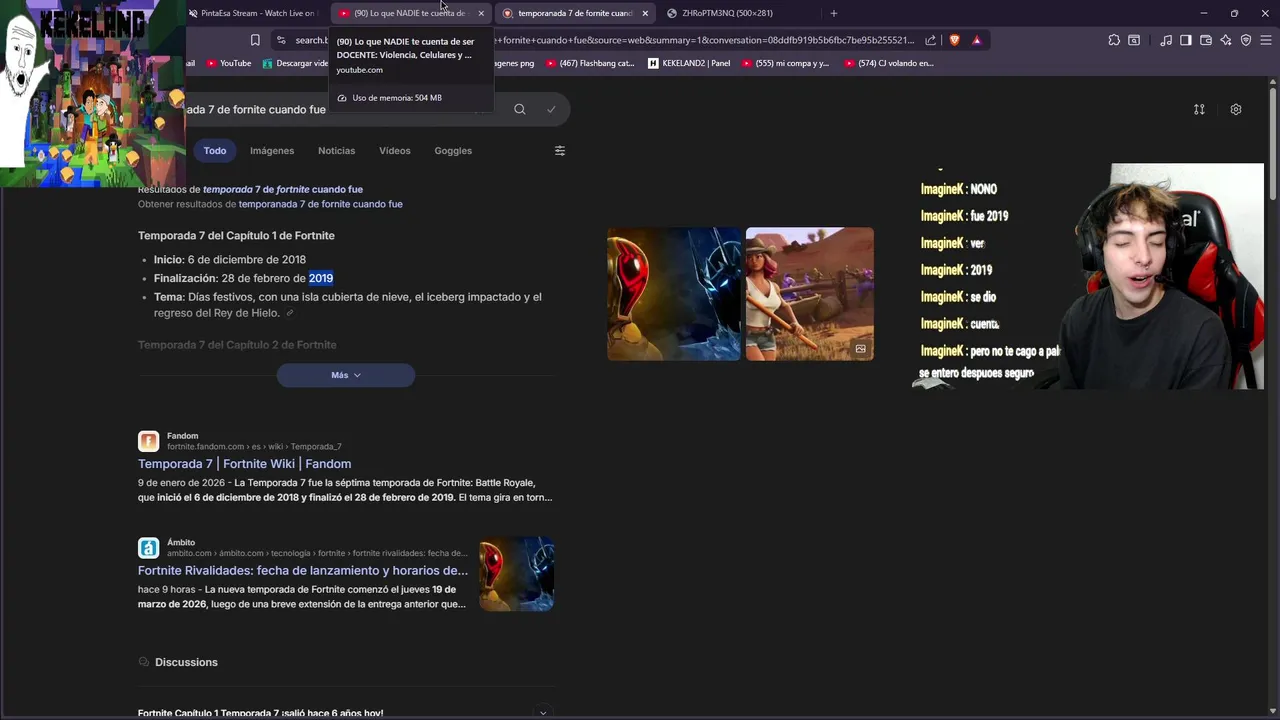Open the Brave Wallet icon

click(1206, 40)
